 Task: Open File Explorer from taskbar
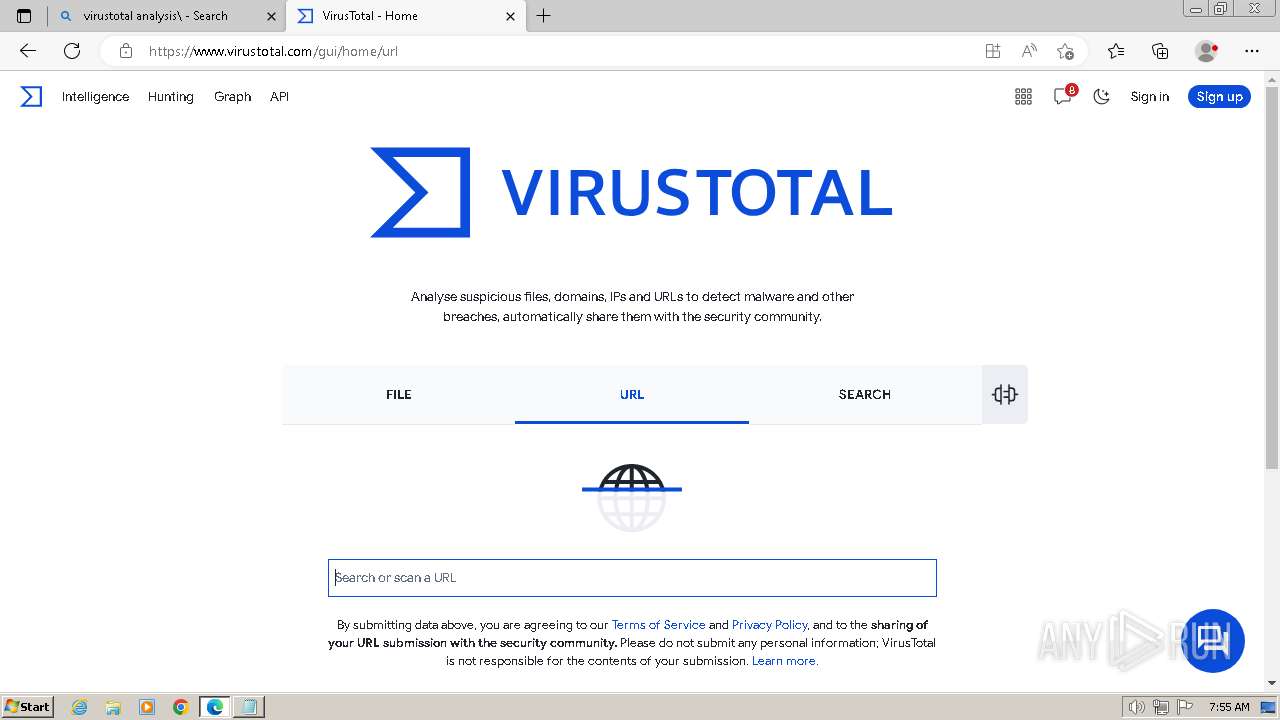[113, 707]
